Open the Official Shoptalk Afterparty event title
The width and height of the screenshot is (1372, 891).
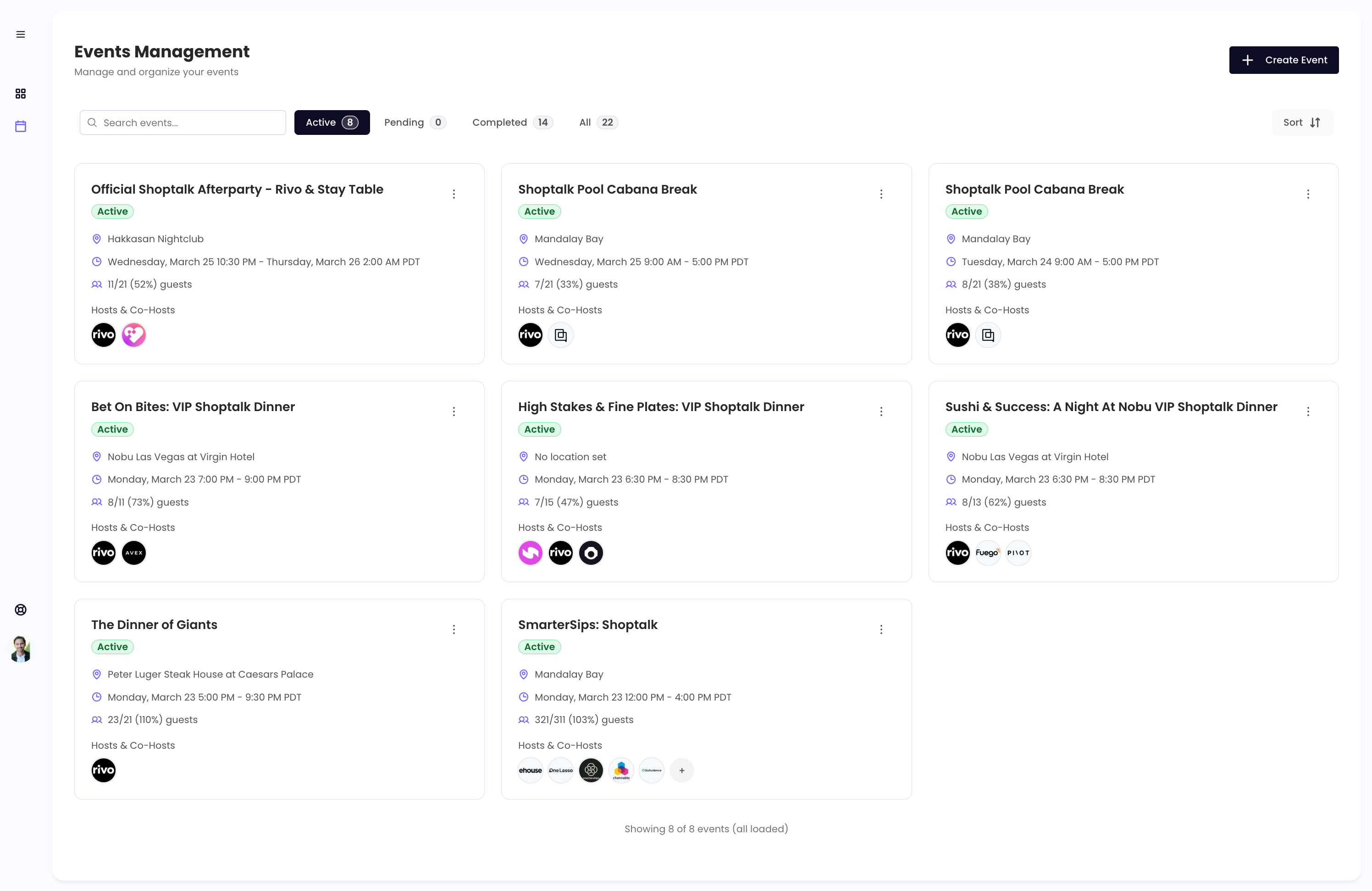(x=237, y=189)
